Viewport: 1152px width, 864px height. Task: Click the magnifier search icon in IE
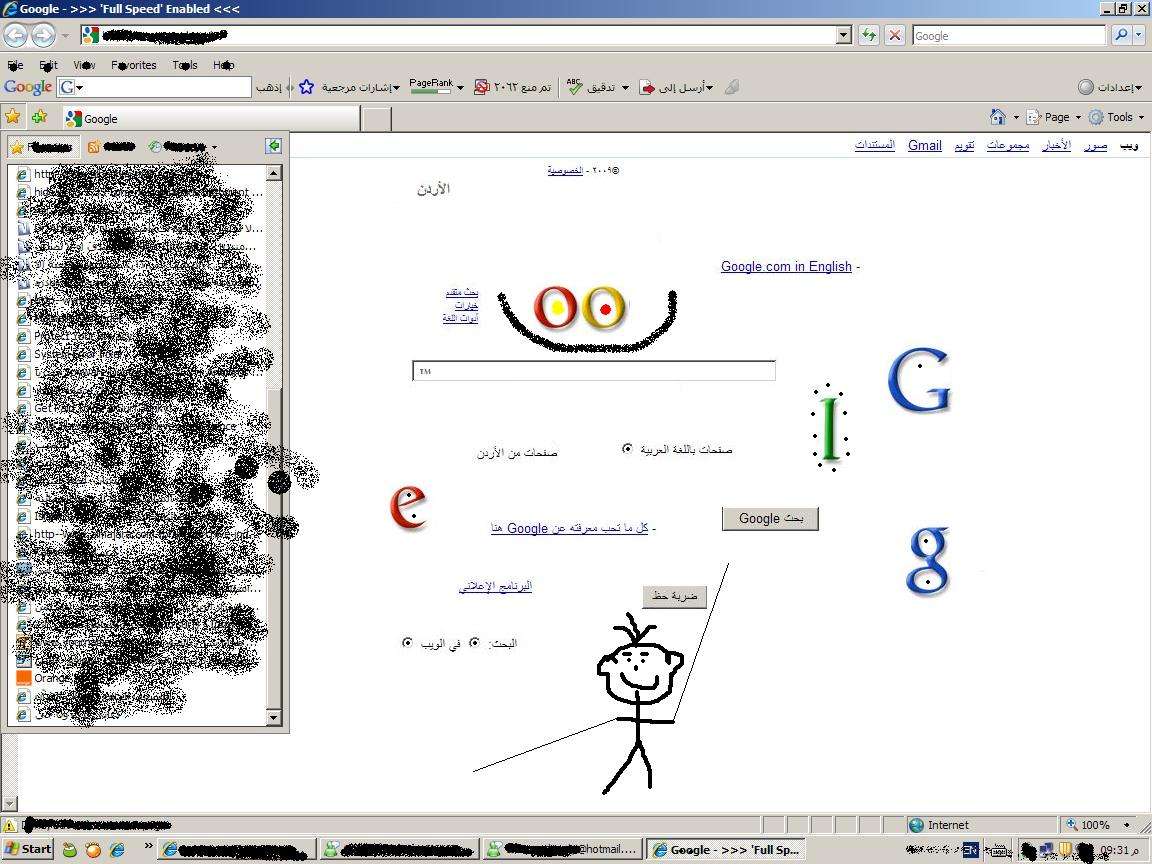[x=1120, y=35]
